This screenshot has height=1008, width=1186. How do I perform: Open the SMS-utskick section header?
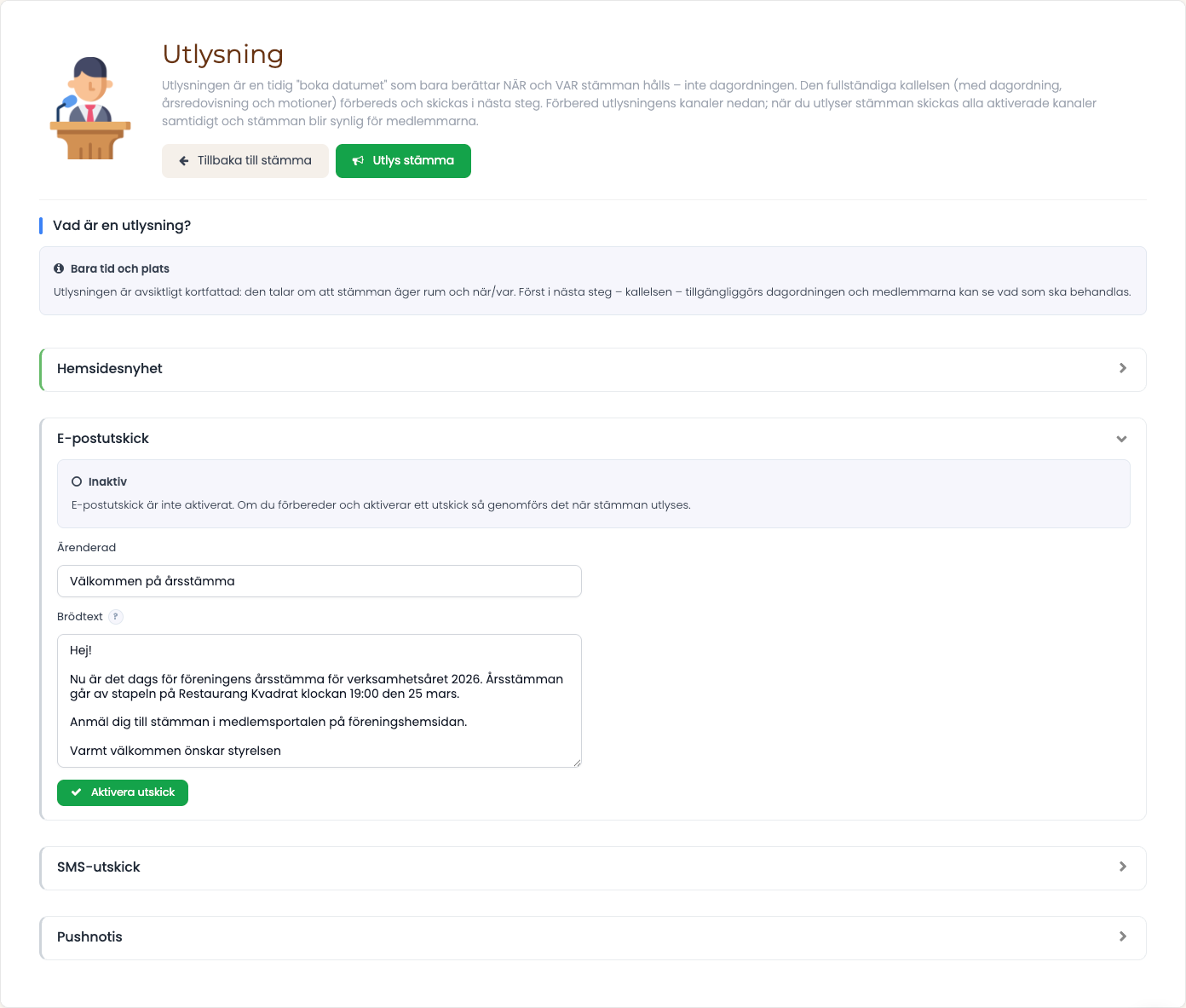[x=593, y=867]
